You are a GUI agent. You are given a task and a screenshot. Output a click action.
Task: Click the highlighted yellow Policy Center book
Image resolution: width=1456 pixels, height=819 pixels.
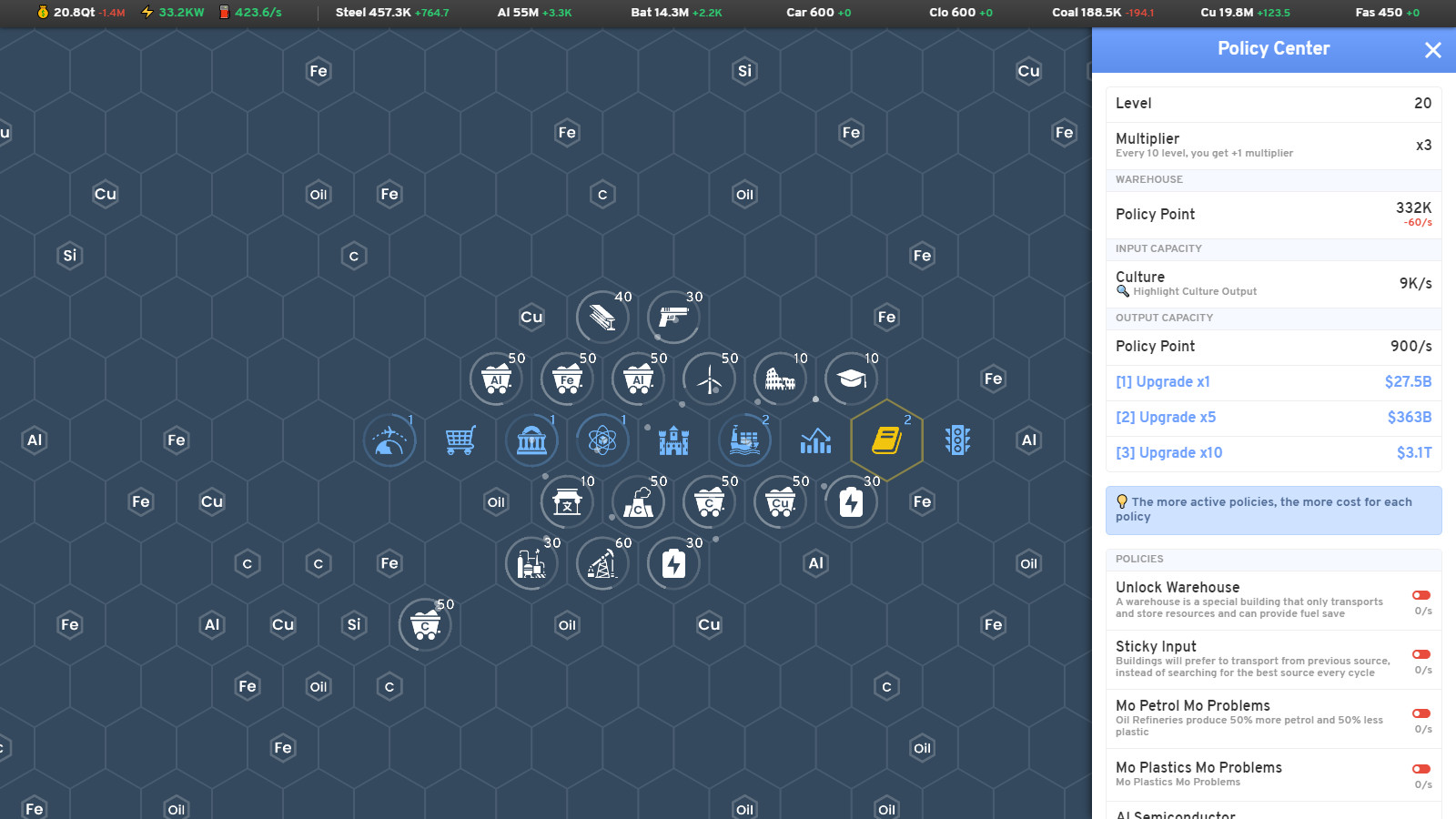pos(885,440)
